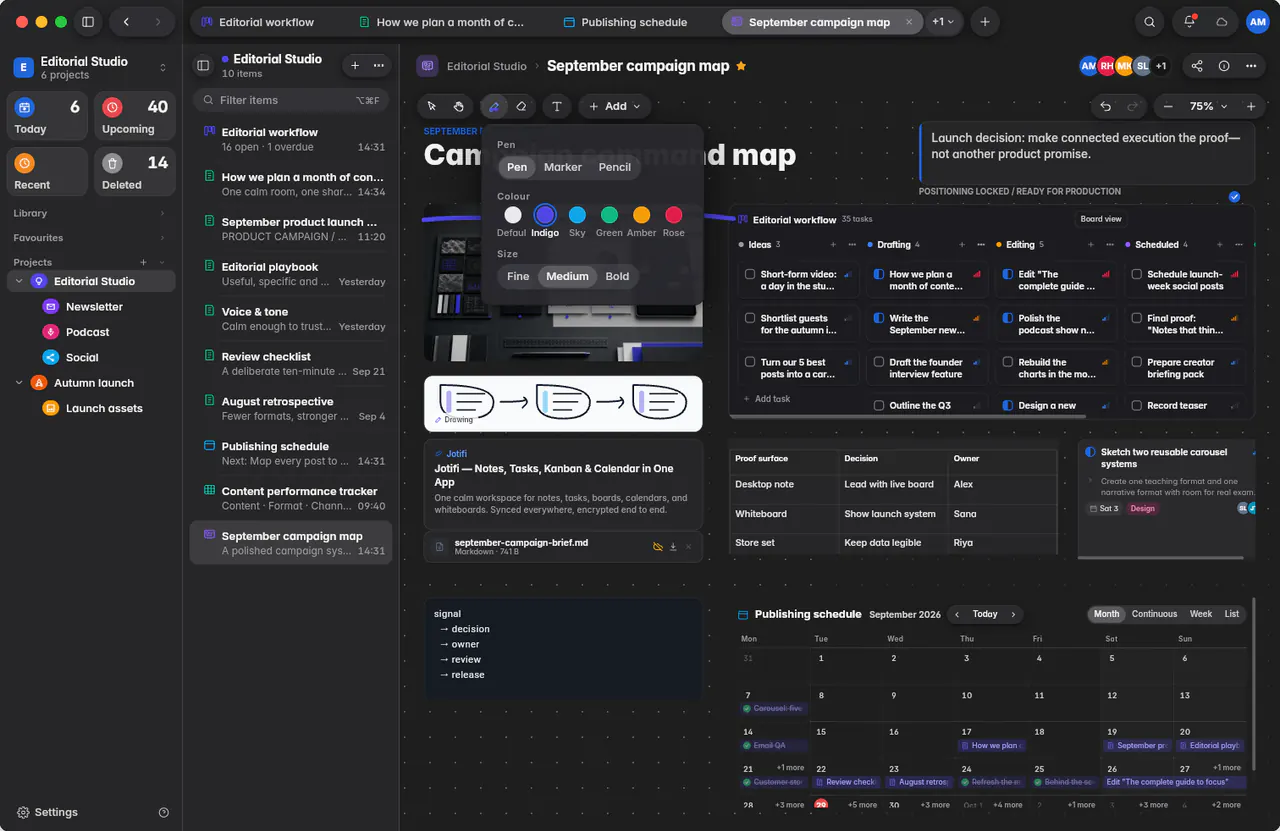Focus the Filter items search field

290,100
